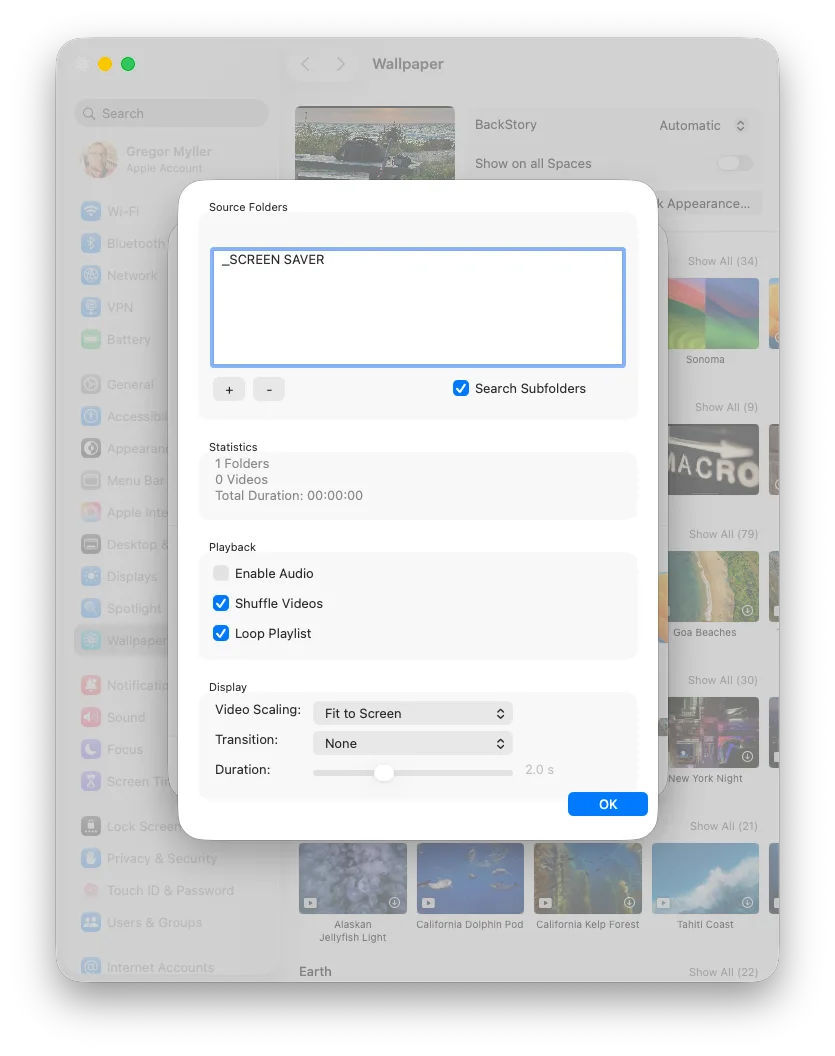The width and height of the screenshot is (835, 1056).
Task: Go forward with the right chevron
Action: 341,64
